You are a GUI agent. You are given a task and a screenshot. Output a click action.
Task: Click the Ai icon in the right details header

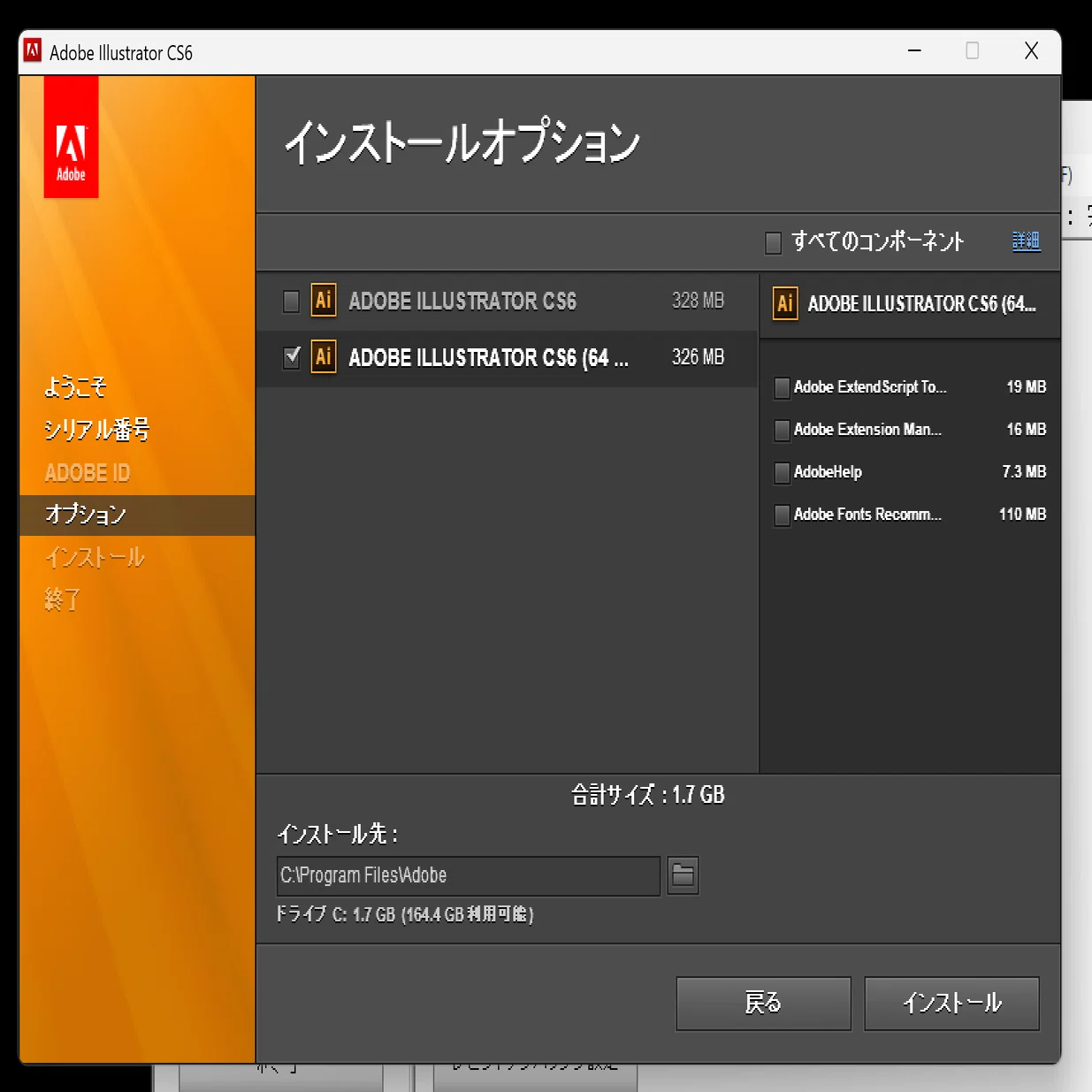[x=785, y=304]
